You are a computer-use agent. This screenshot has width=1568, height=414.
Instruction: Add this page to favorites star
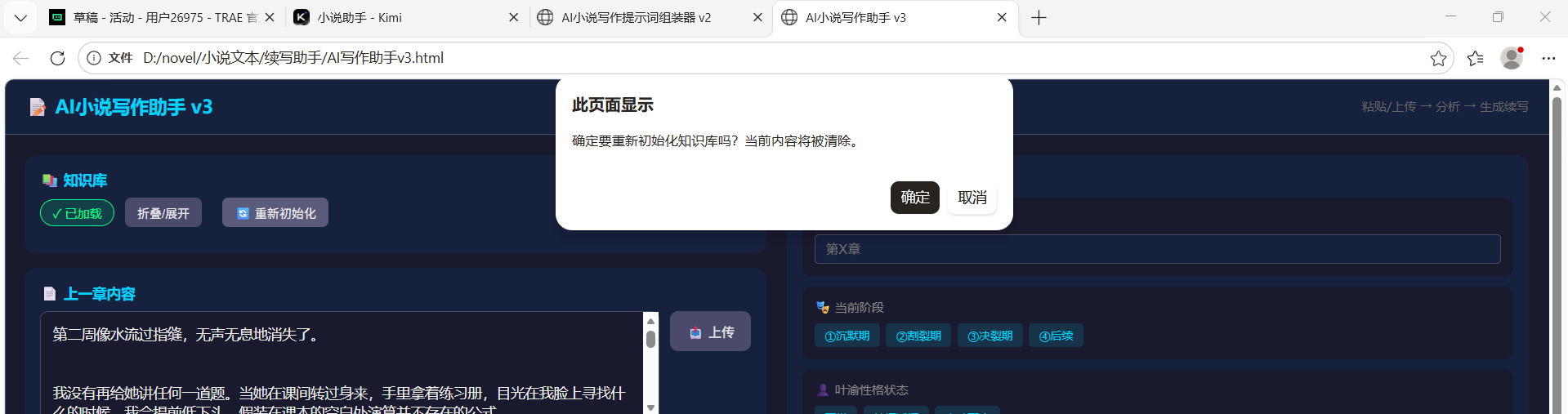coord(1438,58)
